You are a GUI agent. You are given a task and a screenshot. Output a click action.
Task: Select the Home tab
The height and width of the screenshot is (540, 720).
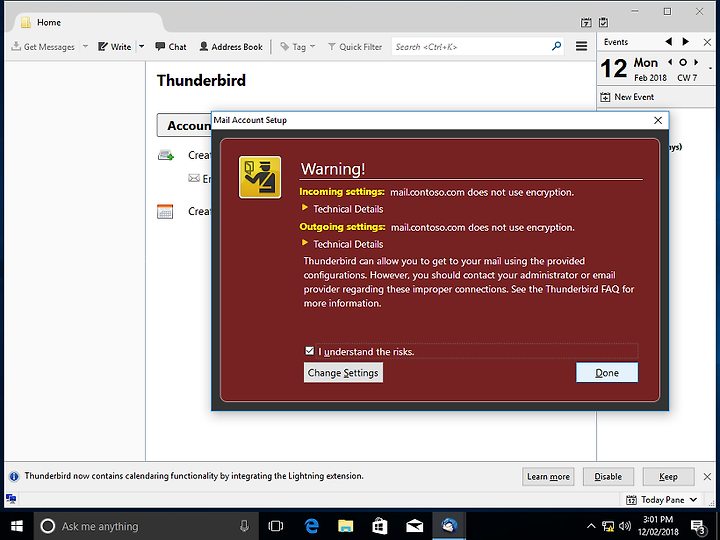tap(87, 22)
